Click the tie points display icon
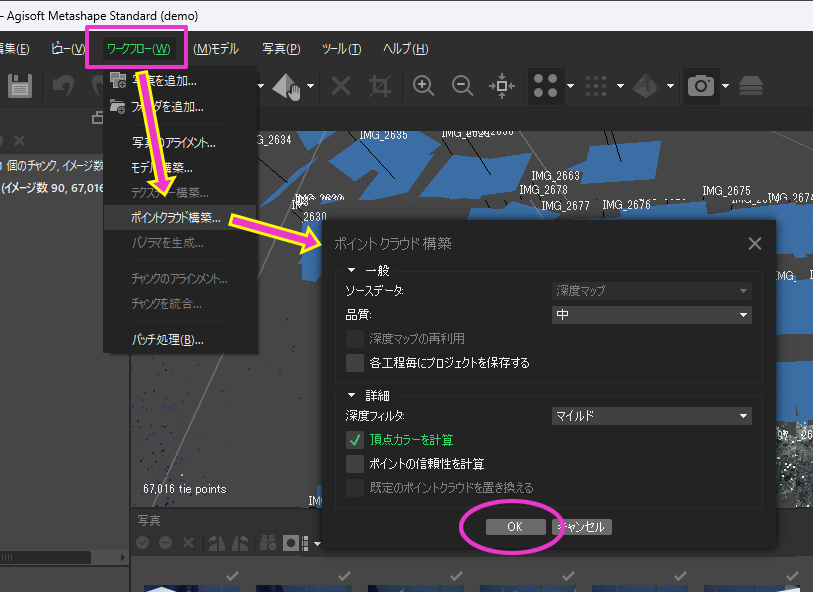 pos(545,86)
